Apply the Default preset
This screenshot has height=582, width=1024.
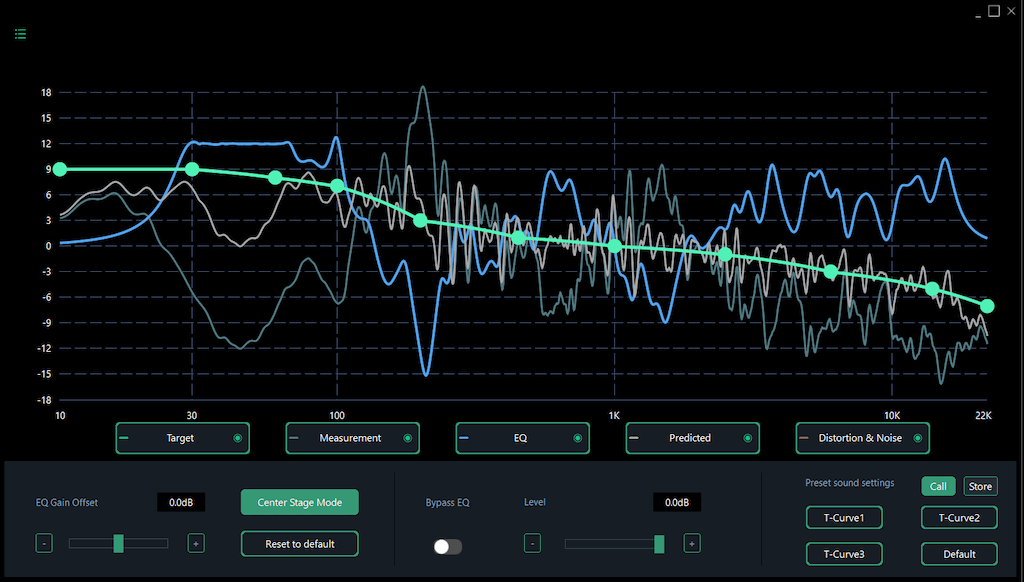(x=959, y=553)
